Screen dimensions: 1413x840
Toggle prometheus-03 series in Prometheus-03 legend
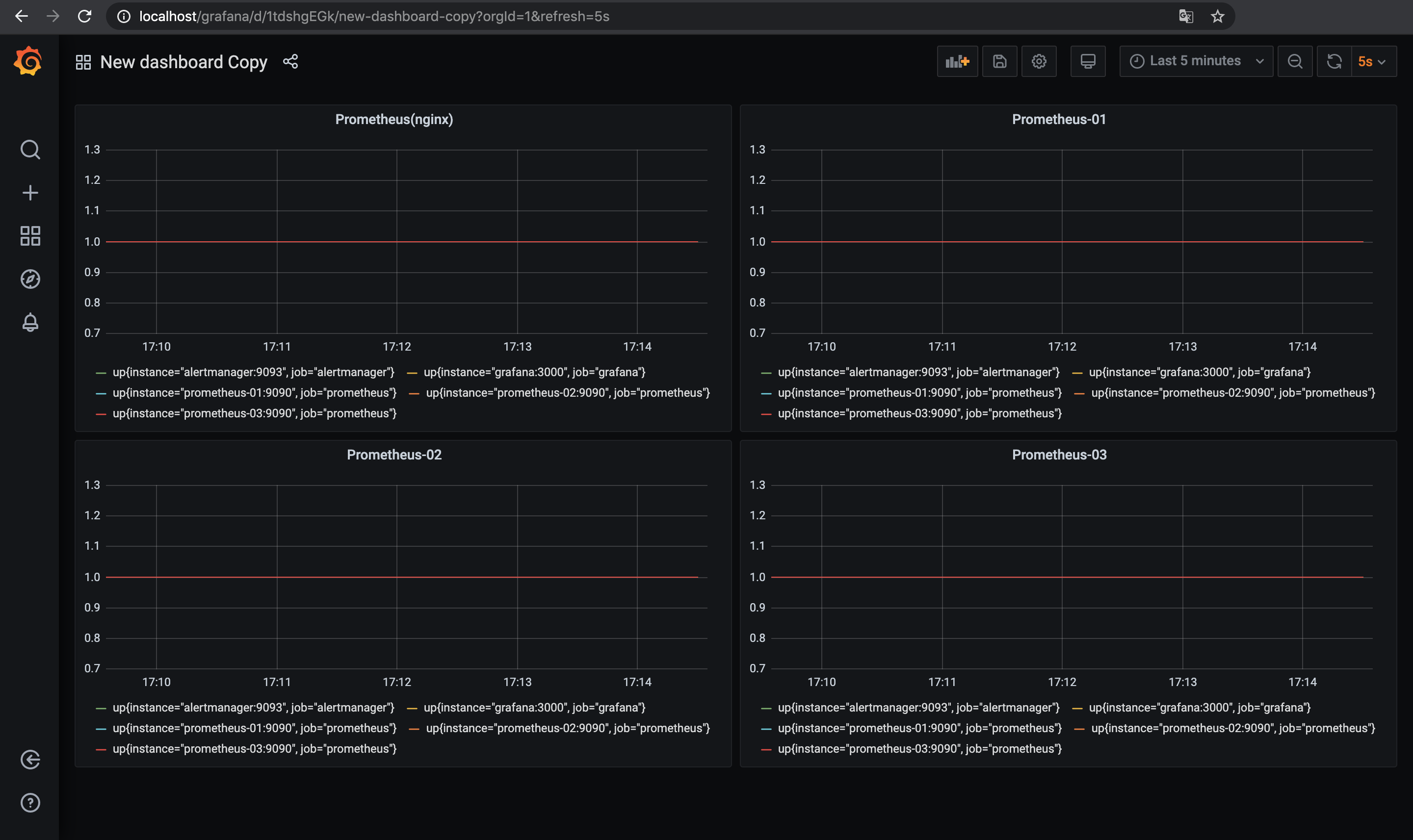click(x=920, y=749)
